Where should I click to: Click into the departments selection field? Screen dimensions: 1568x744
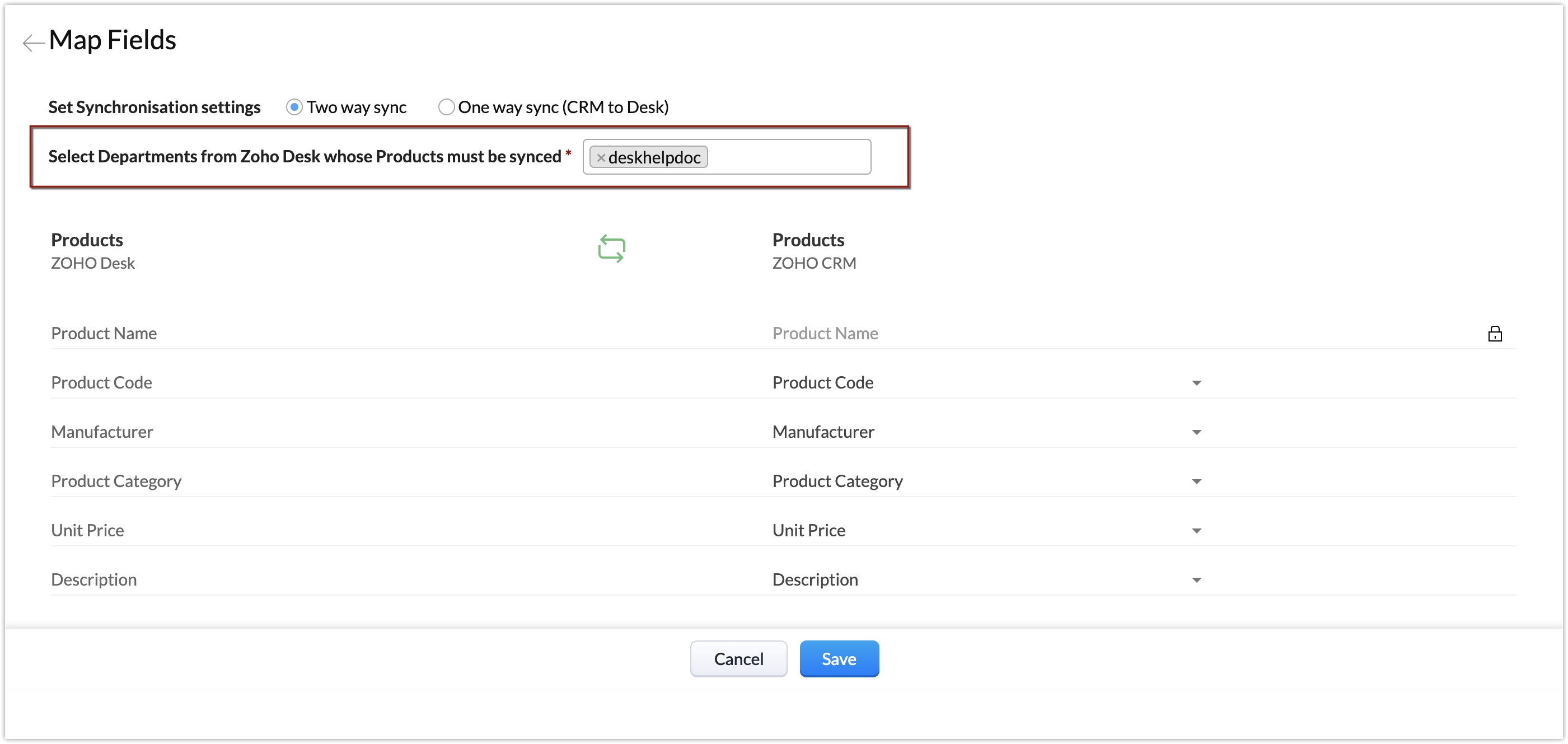point(727,157)
